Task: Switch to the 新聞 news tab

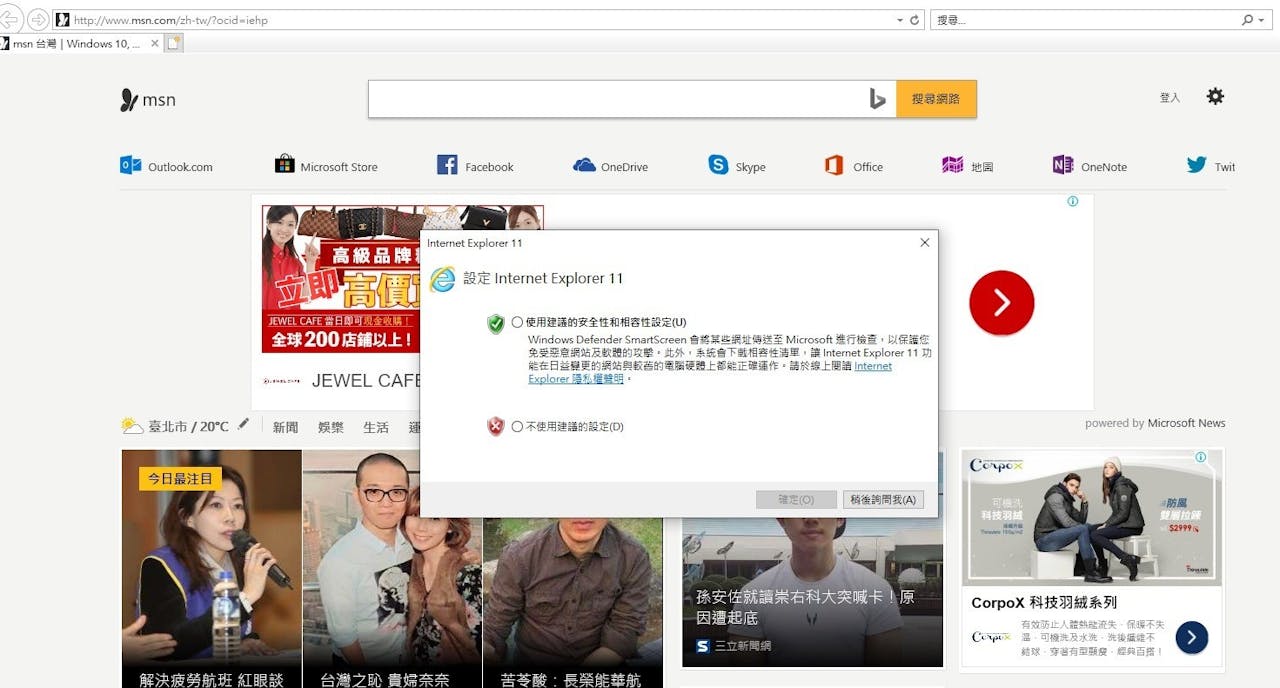Action: click(285, 427)
